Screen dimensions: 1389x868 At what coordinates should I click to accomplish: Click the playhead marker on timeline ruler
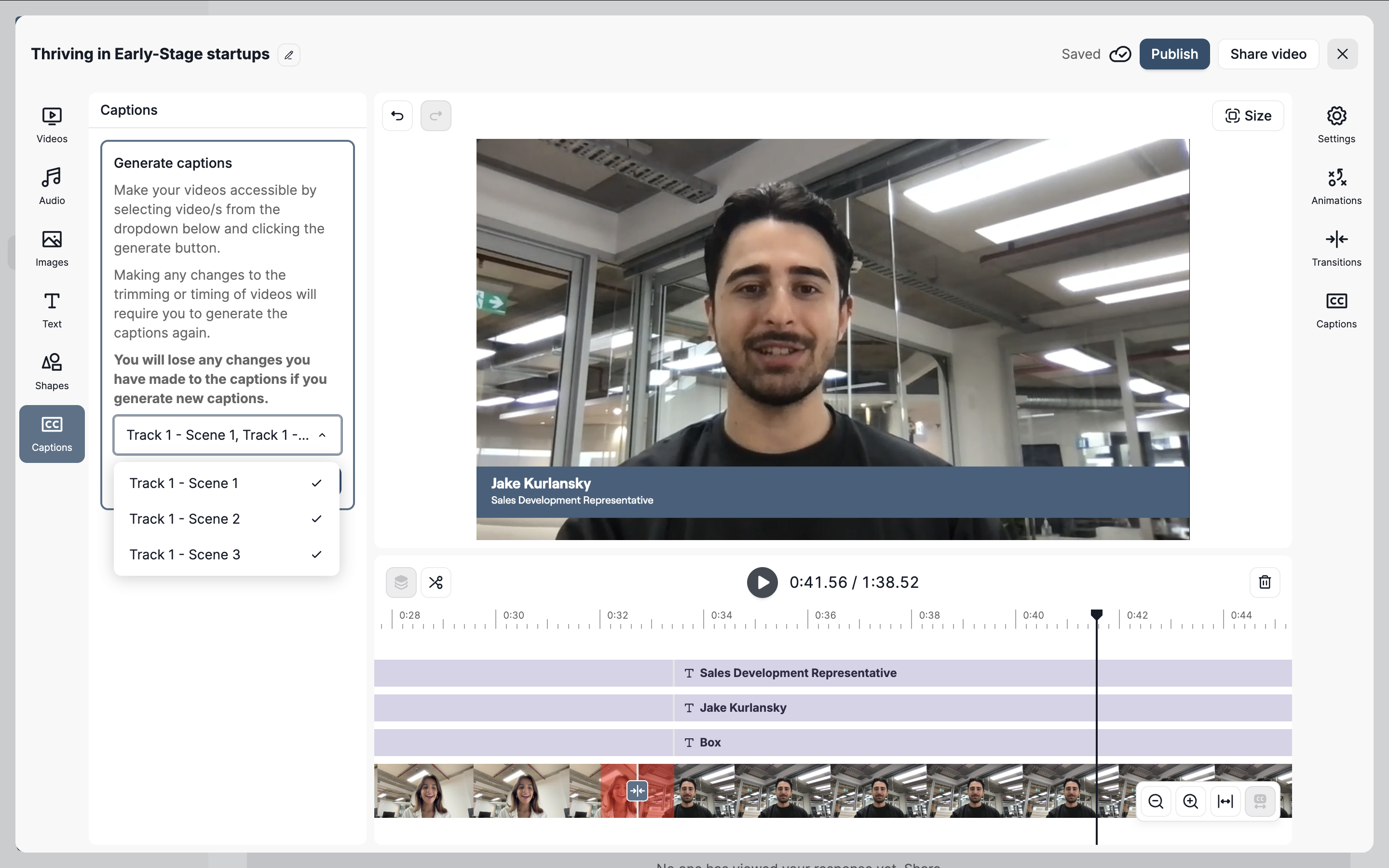1096,614
